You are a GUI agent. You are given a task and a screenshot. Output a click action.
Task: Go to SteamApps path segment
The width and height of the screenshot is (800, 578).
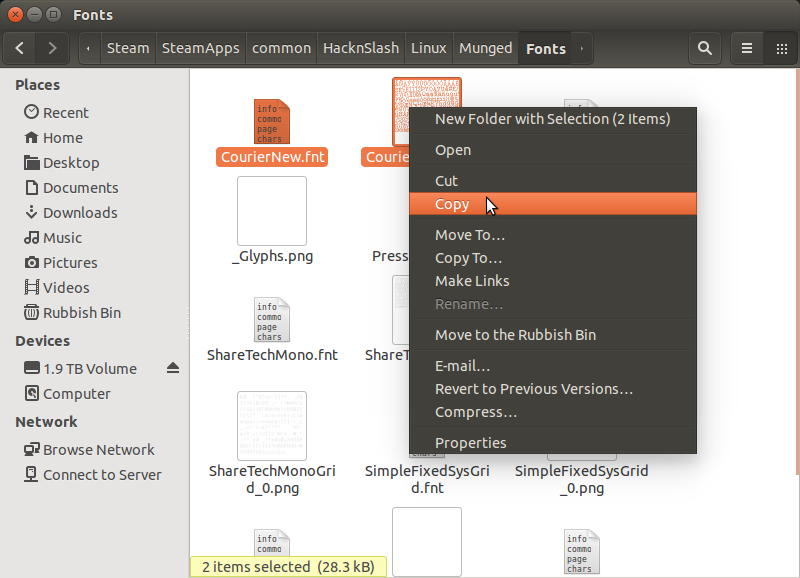(198, 48)
